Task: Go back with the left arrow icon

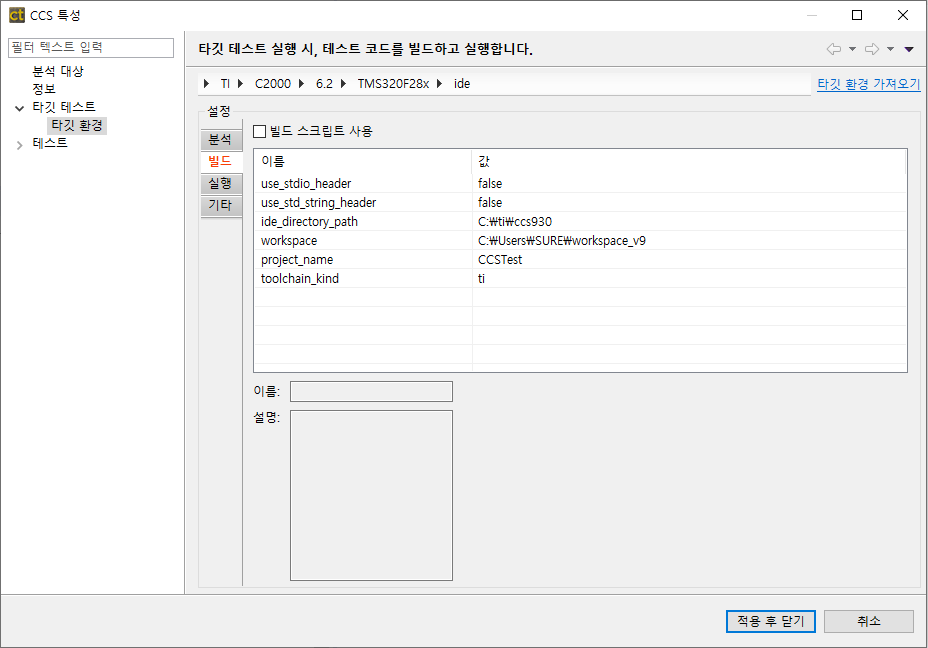Action: click(x=834, y=49)
